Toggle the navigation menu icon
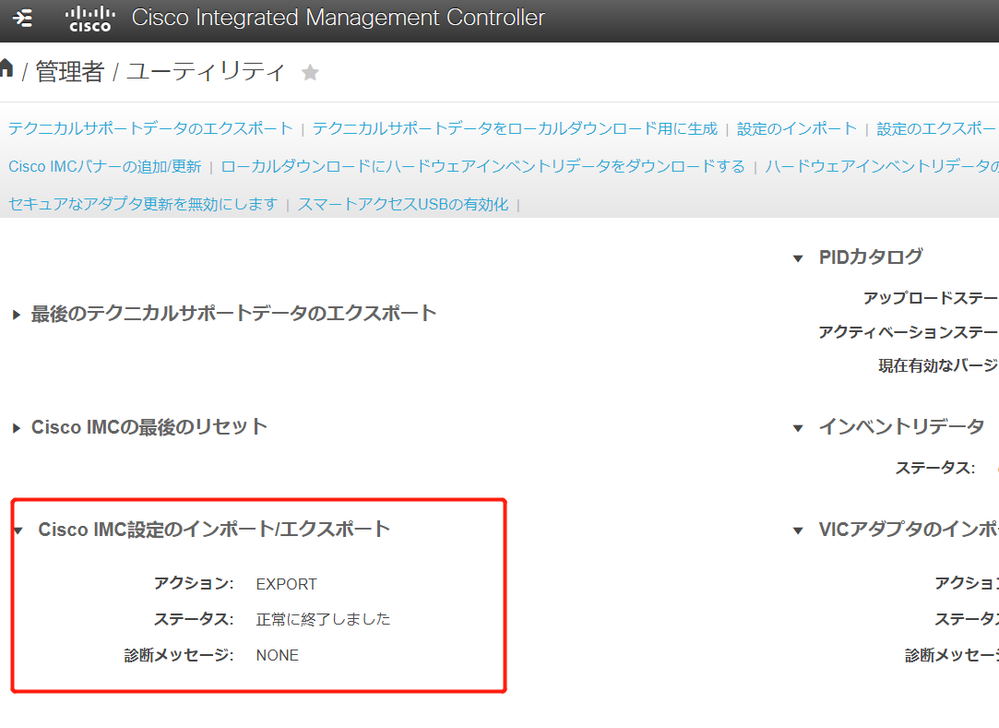 pyautogui.click(x=23, y=18)
